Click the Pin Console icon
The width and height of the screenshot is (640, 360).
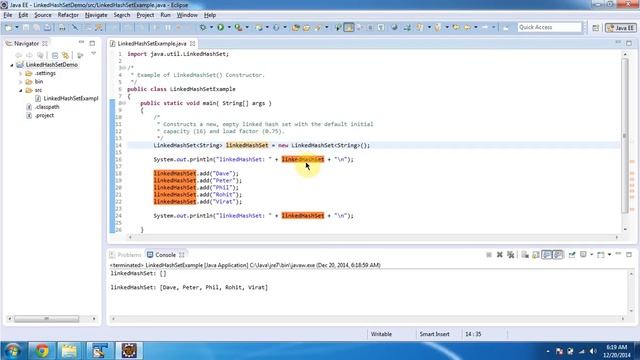pos(572,255)
